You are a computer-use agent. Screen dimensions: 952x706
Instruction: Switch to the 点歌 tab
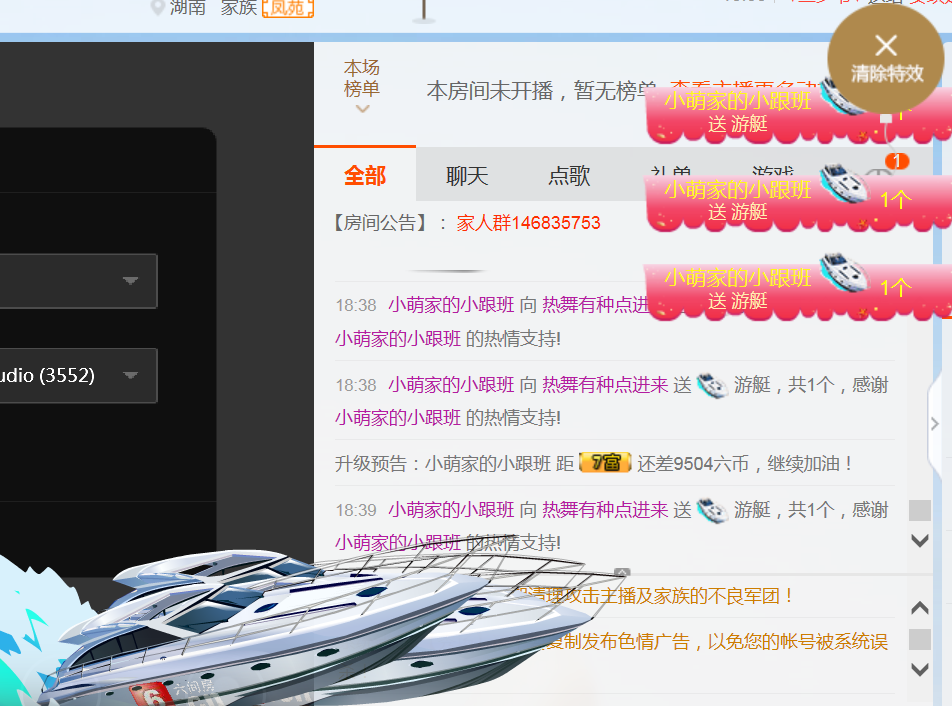[569, 175]
